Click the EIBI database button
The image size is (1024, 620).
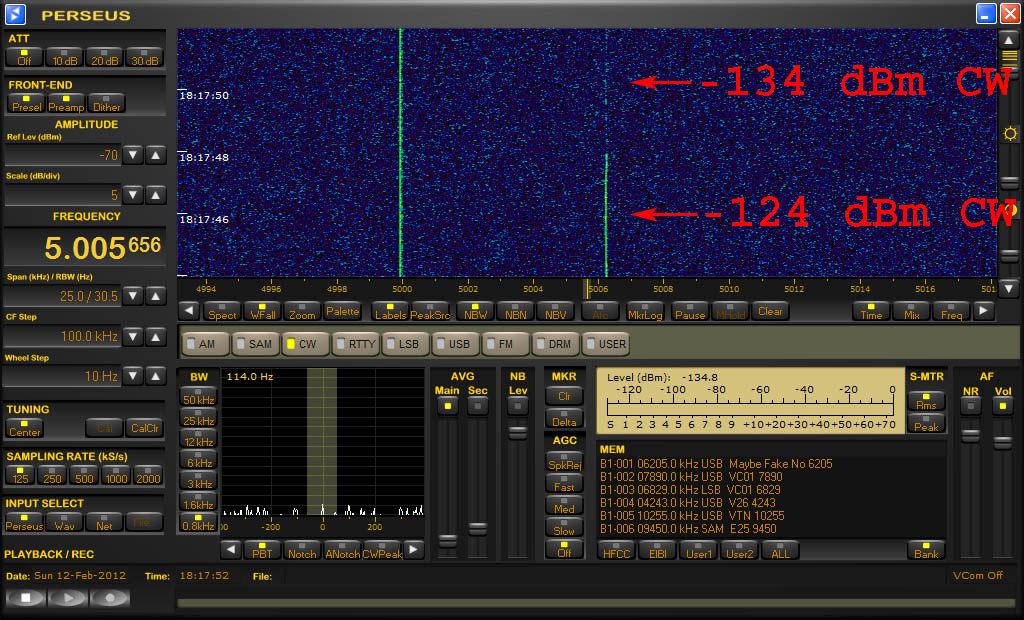tap(657, 550)
